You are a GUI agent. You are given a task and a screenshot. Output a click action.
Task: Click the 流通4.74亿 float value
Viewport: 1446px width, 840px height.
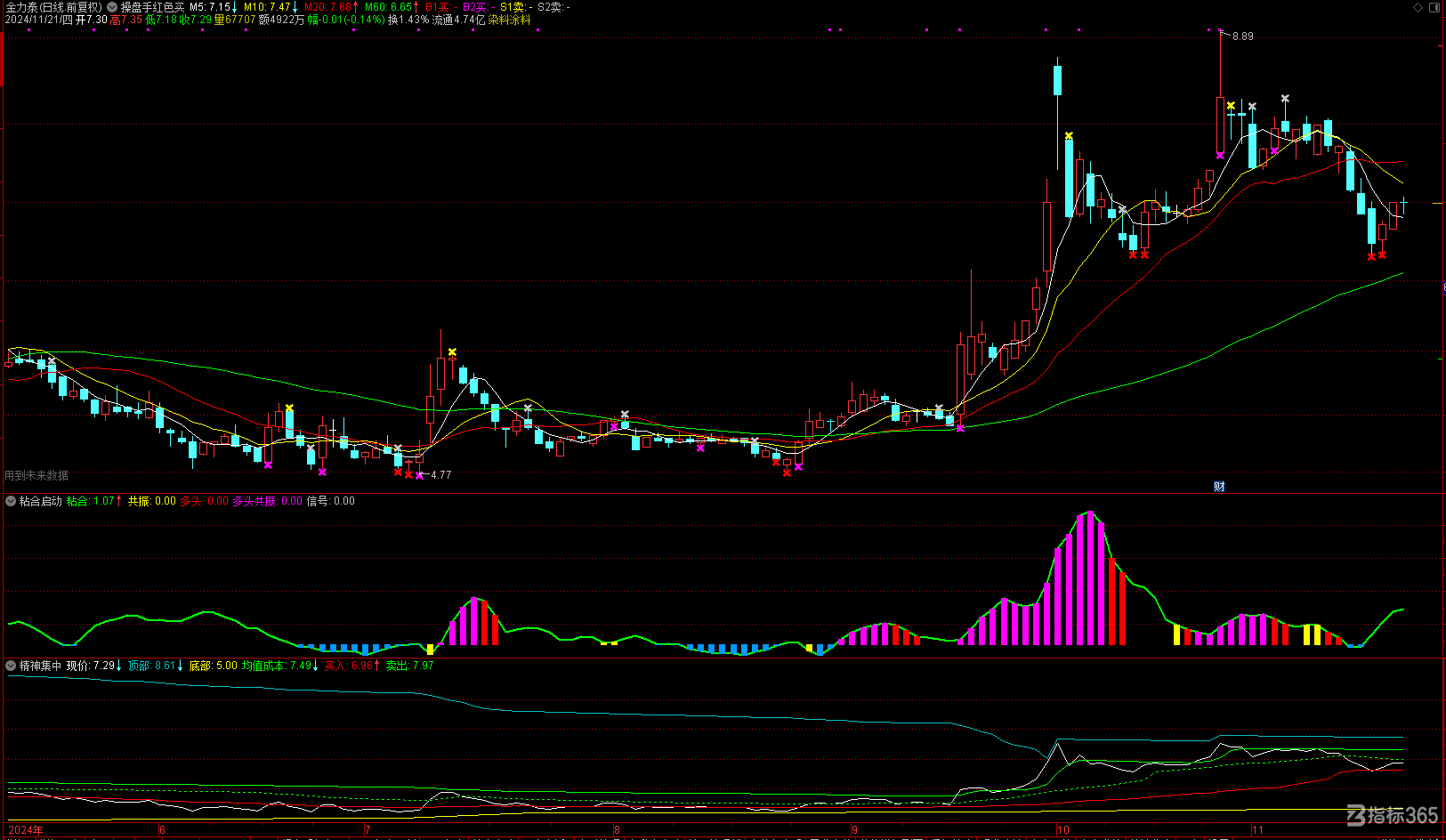click(458, 20)
